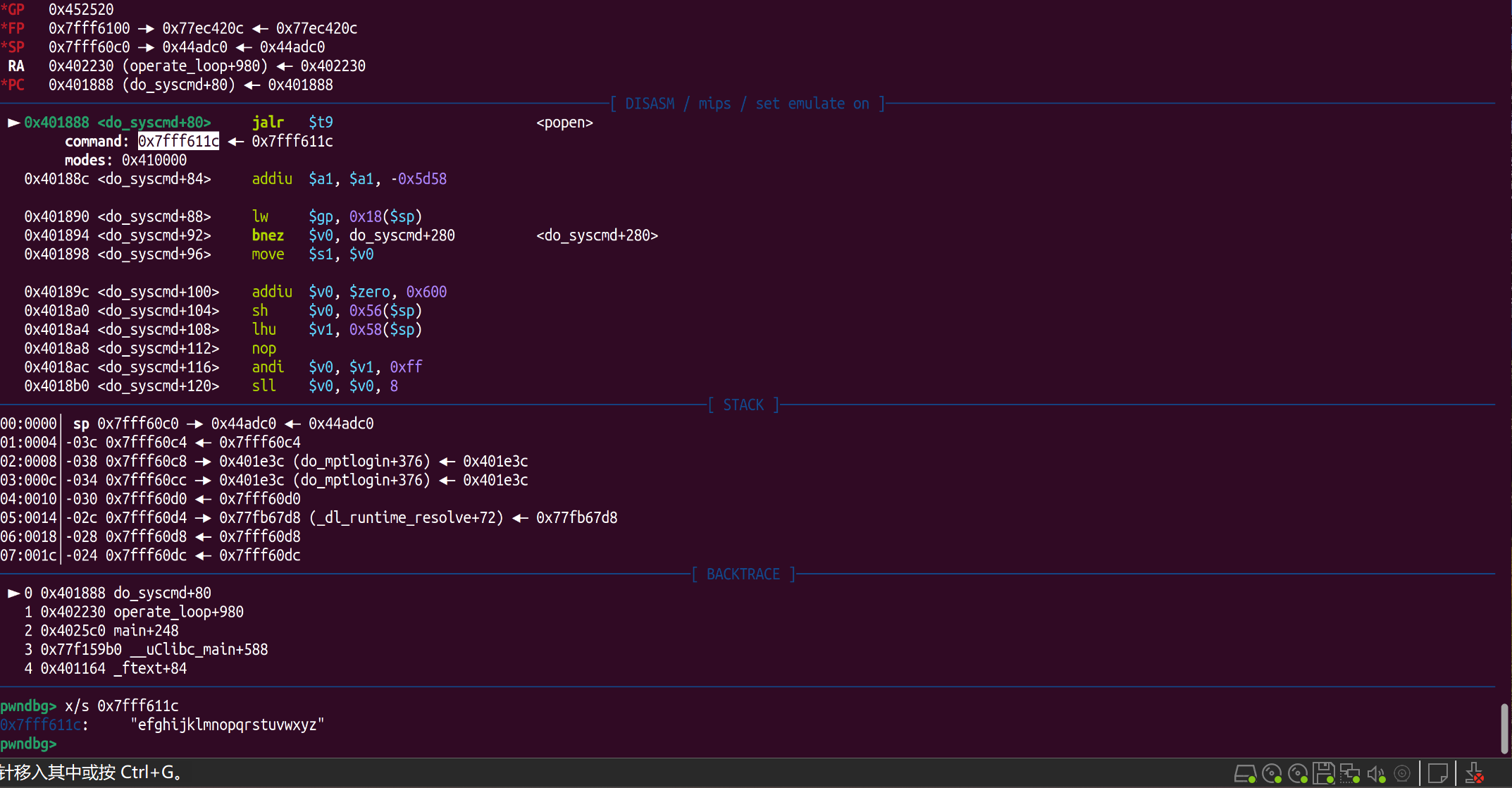
Task: Click the addiu $a1, $a1, -0x5d58 instruction
Action: pyautogui.click(x=349, y=178)
